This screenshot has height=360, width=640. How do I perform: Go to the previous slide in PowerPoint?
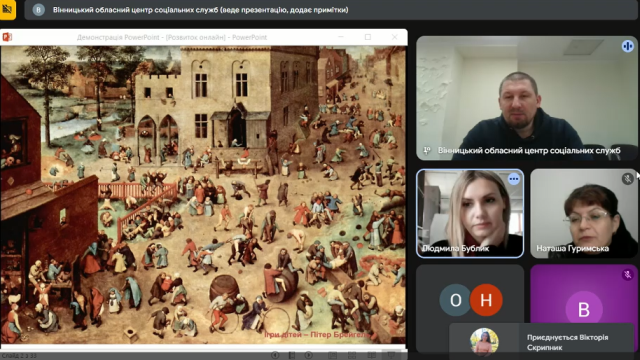(275, 355)
